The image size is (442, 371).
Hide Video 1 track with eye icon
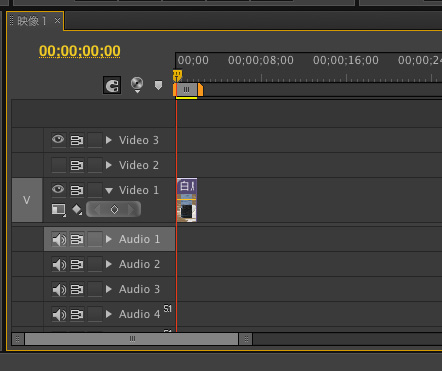click(58, 190)
